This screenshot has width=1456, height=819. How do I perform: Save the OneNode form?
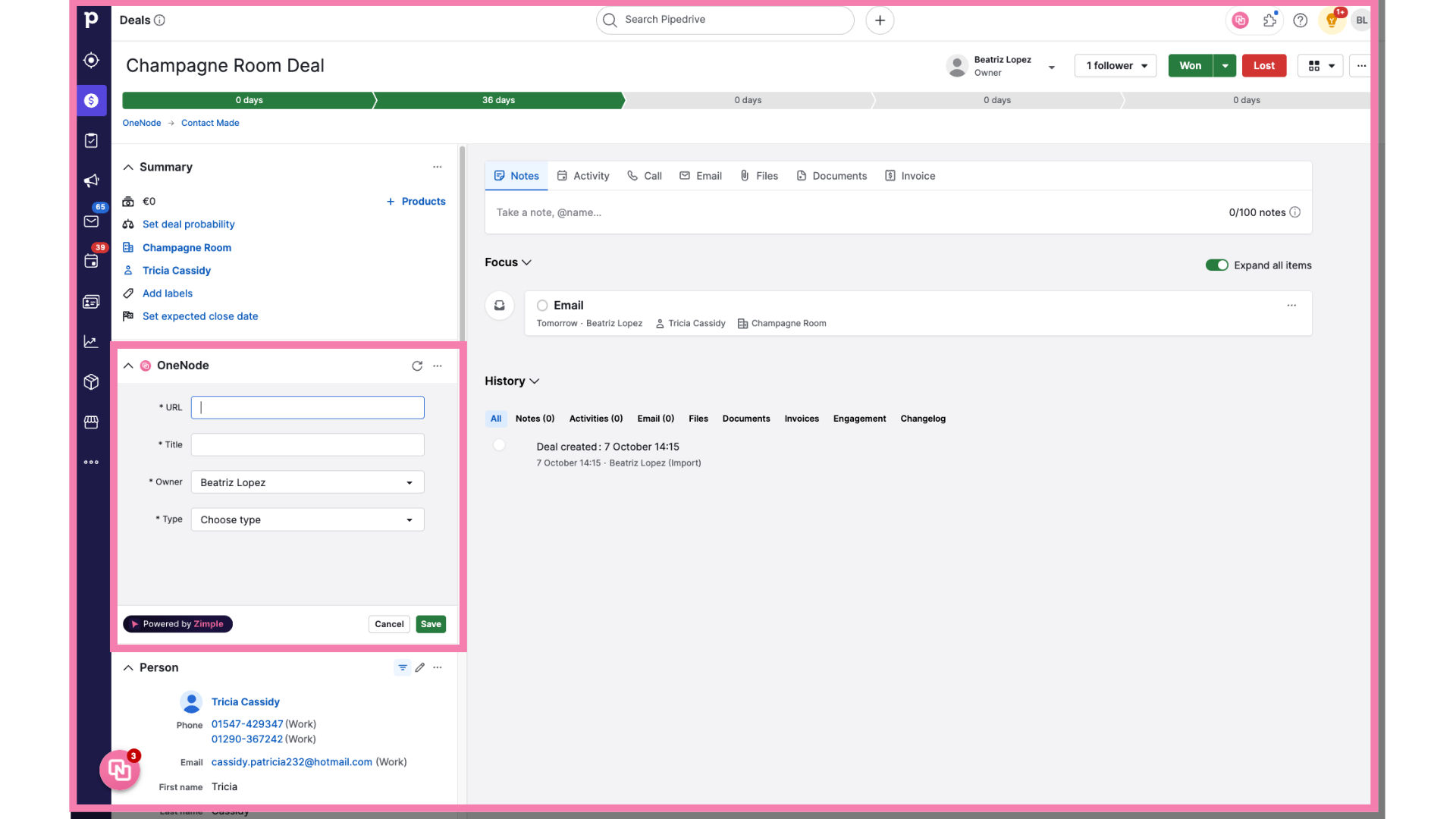coord(431,624)
